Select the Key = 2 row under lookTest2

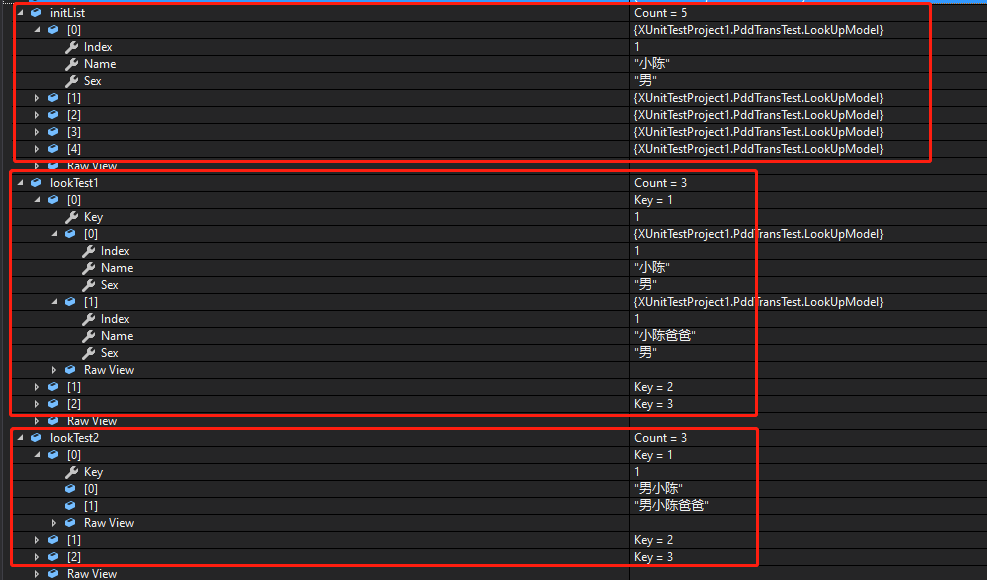click(x=654, y=539)
